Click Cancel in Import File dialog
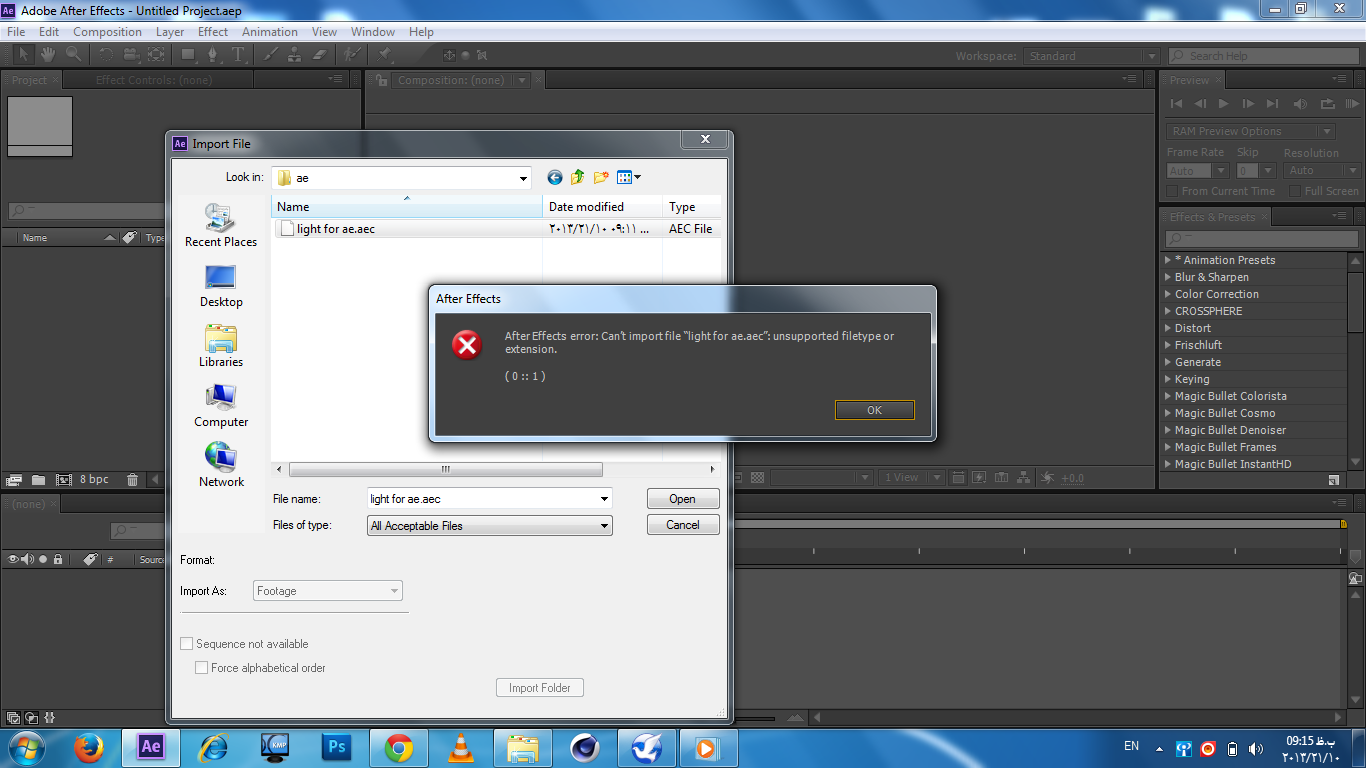The width and height of the screenshot is (1366, 768). pos(683,525)
